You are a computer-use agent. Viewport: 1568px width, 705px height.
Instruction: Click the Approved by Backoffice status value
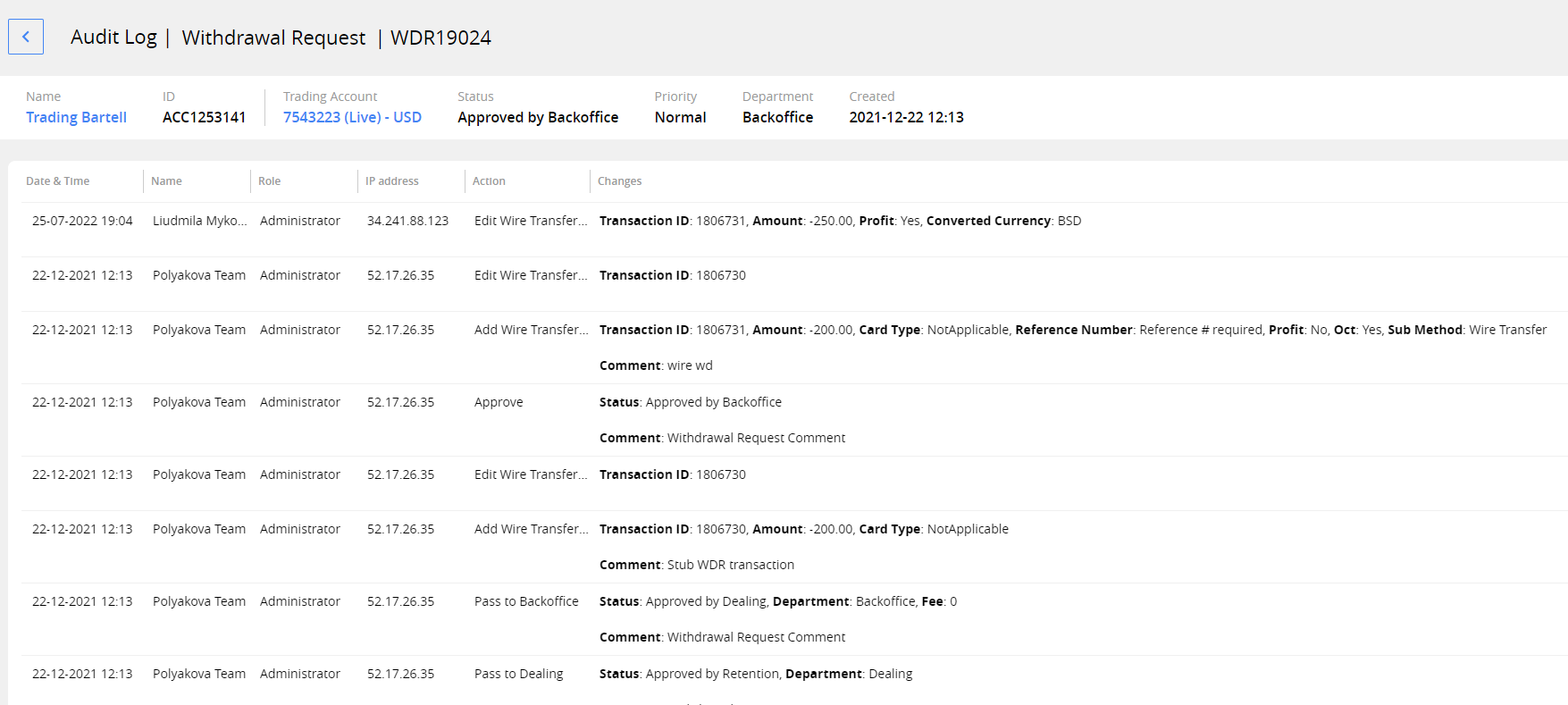537,117
